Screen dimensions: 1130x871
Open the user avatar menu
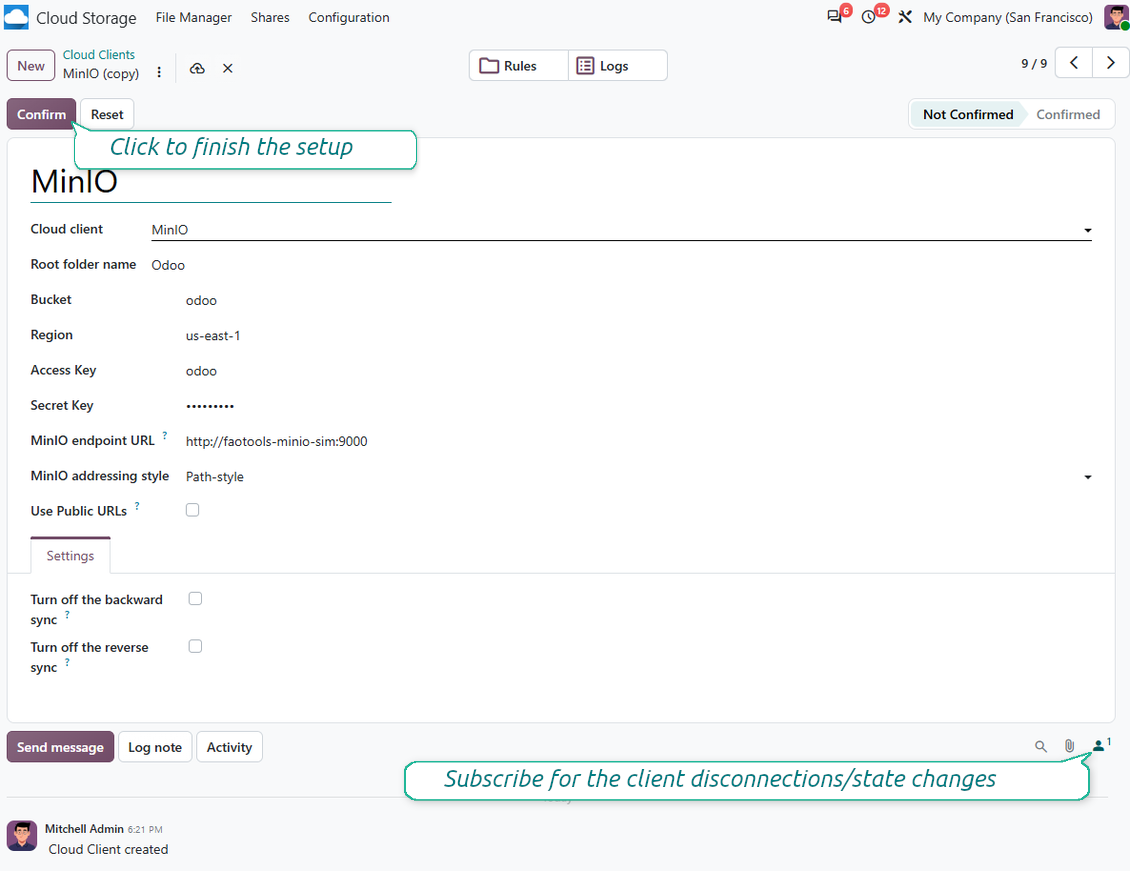pyautogui.click(x=1115, y=17)
